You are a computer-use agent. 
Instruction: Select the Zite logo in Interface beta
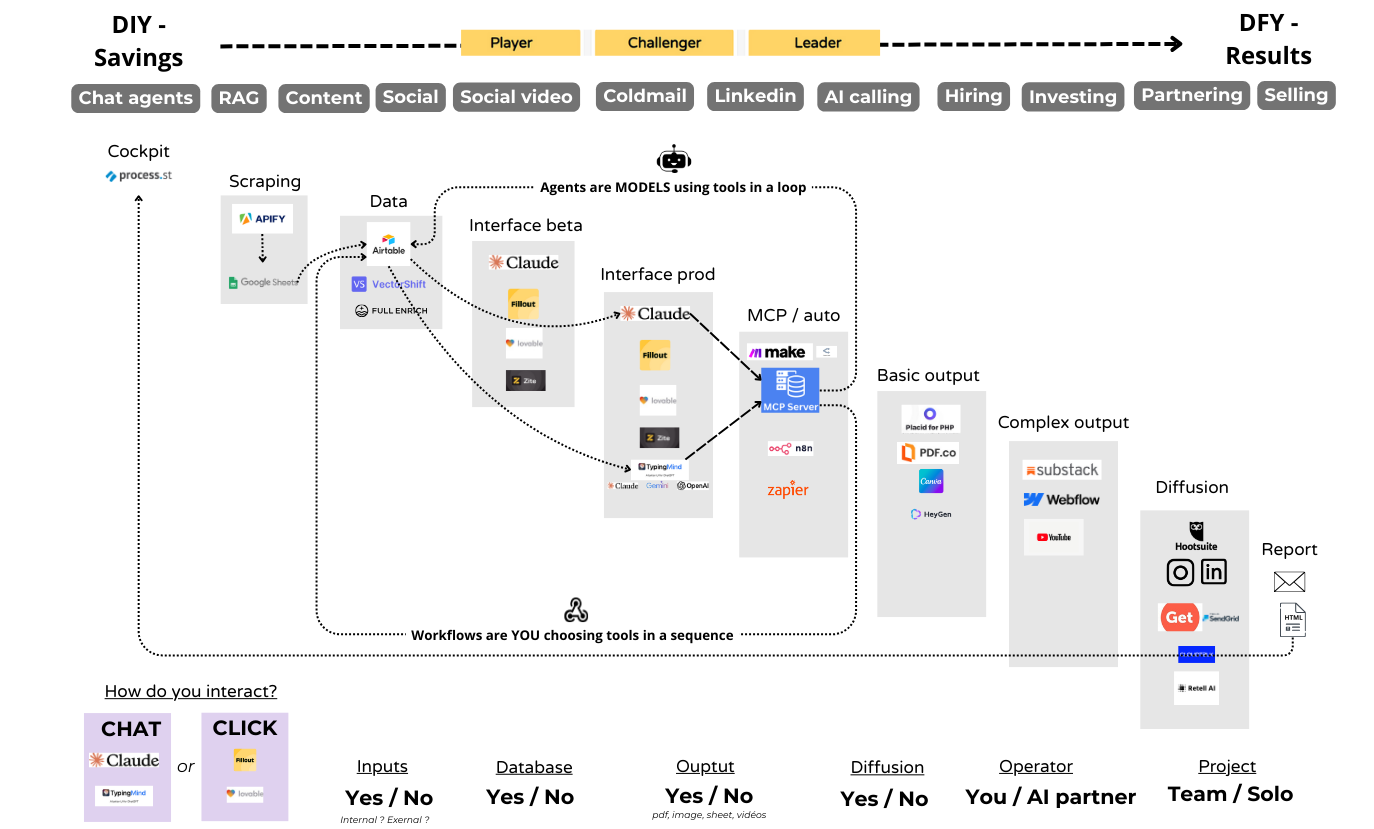525,380
